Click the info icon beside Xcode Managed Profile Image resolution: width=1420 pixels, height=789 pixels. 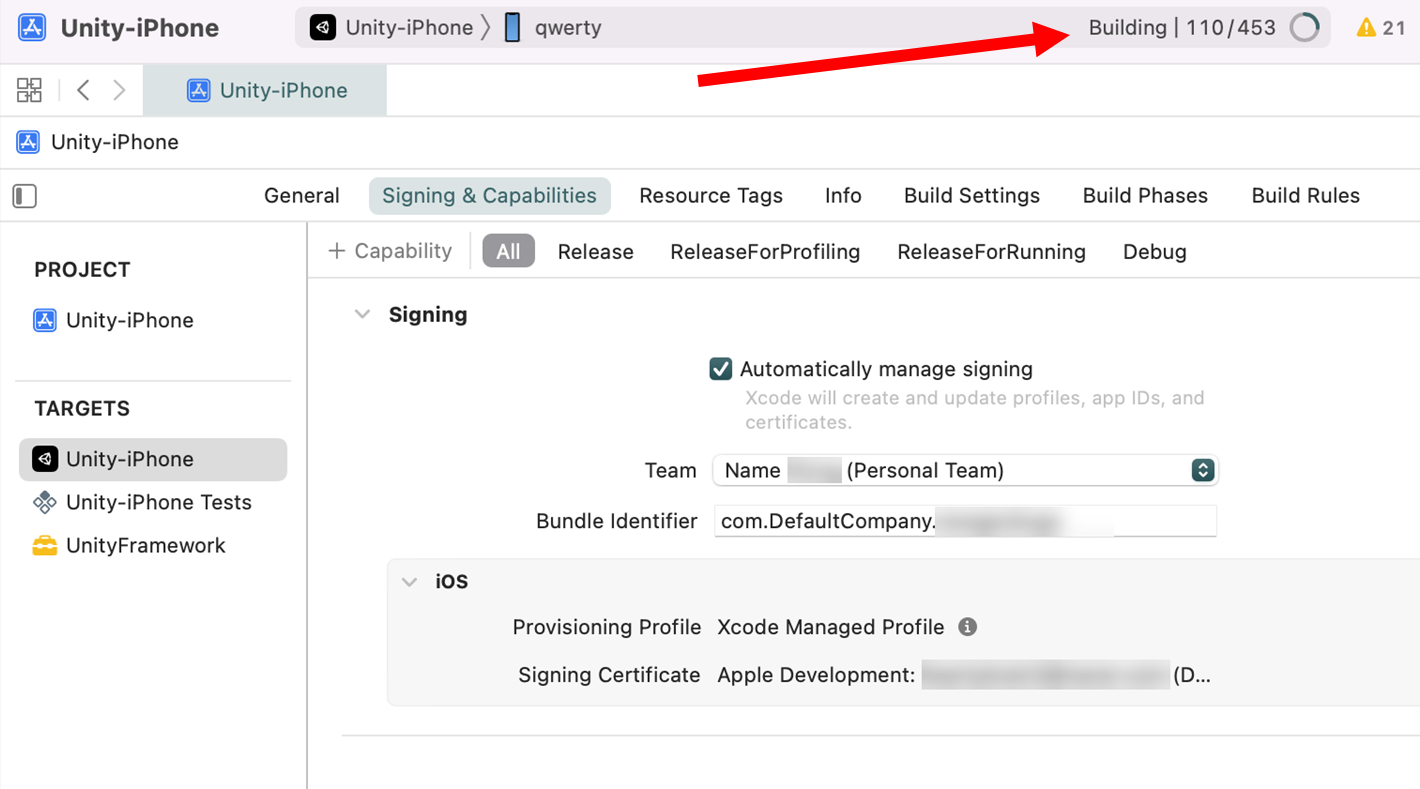click(x=967, y=627)
